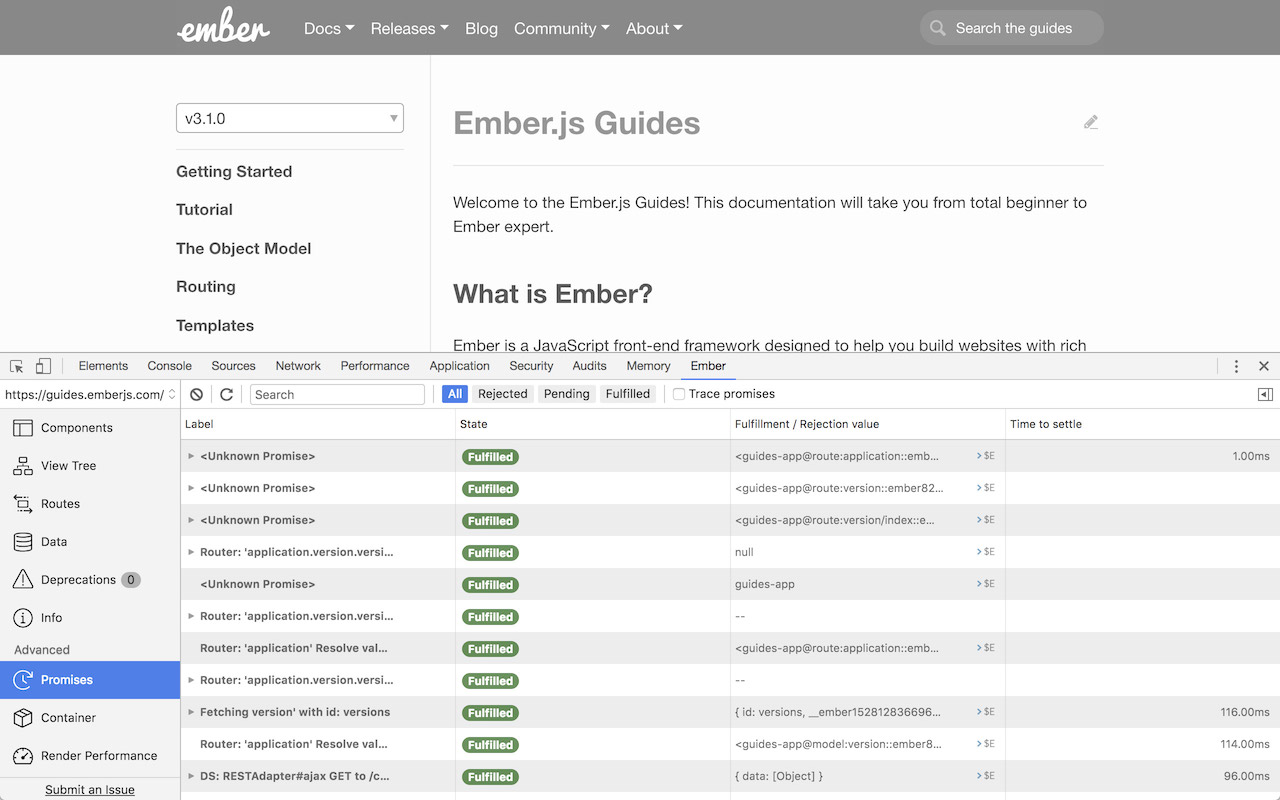This screenshot has width=1280, height=800.
Task: Click the $E button on the first promise
Action: point(986,456)
